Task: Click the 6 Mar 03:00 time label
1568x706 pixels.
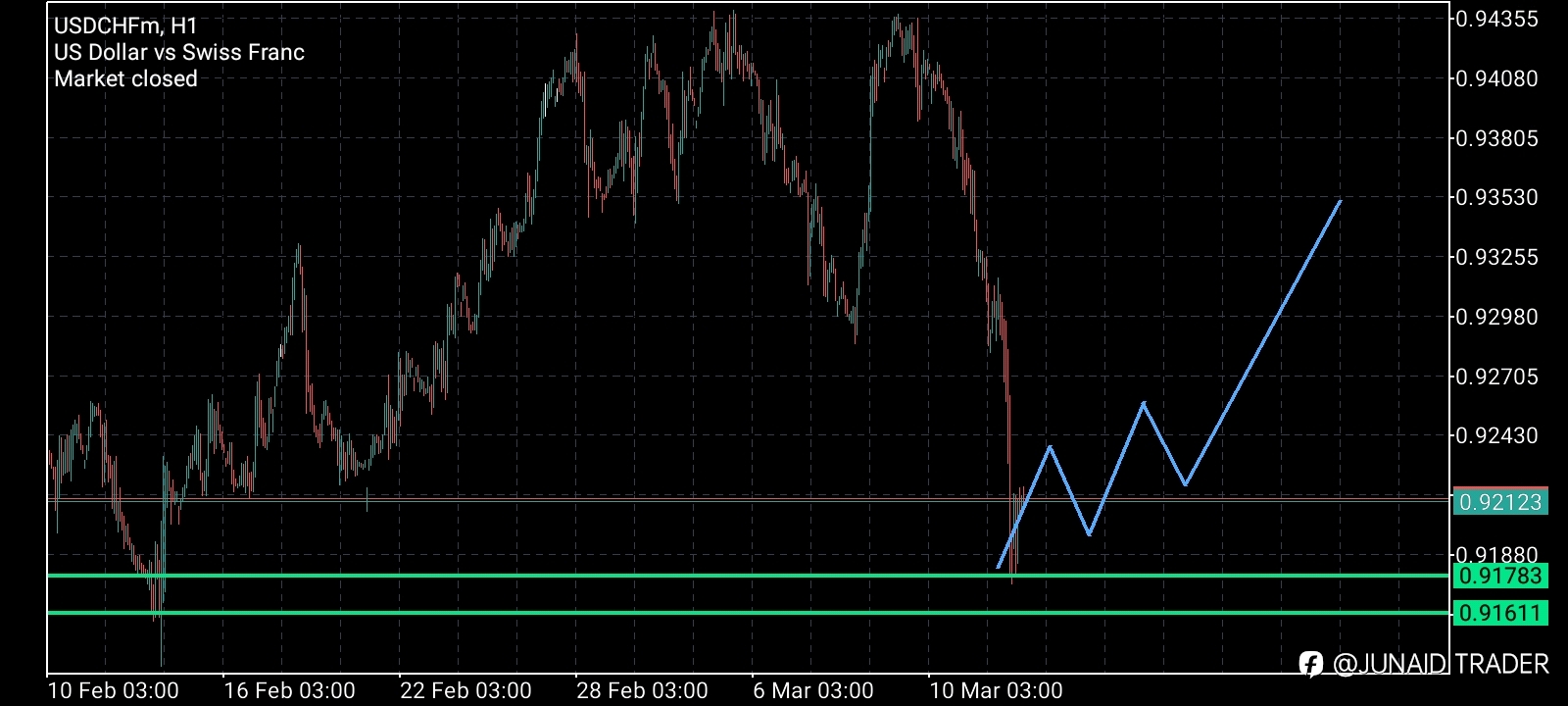Action: coord(813,690)
